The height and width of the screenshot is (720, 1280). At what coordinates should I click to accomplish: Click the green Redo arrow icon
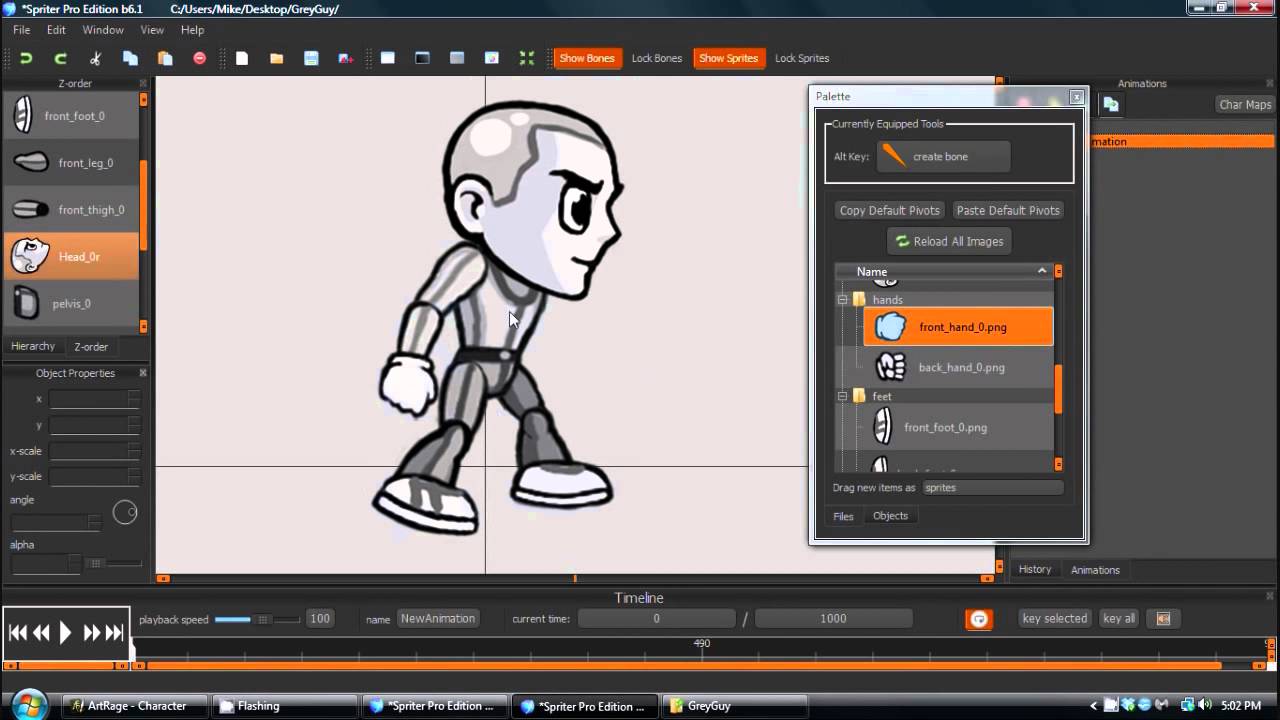(x=60, y=58)
